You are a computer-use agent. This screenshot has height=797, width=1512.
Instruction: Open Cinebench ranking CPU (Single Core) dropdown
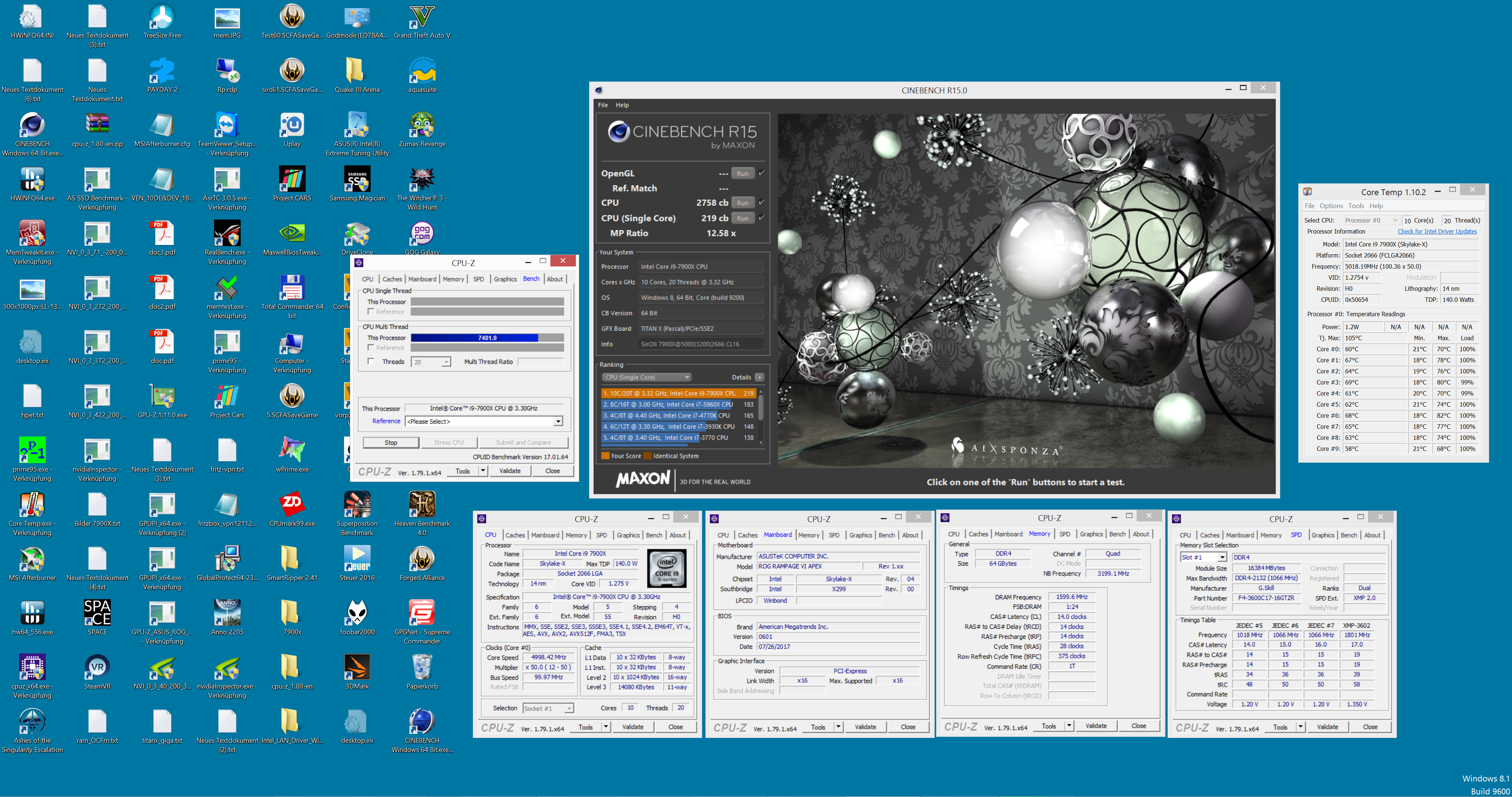pyautogui.click(x=647, y=377)
